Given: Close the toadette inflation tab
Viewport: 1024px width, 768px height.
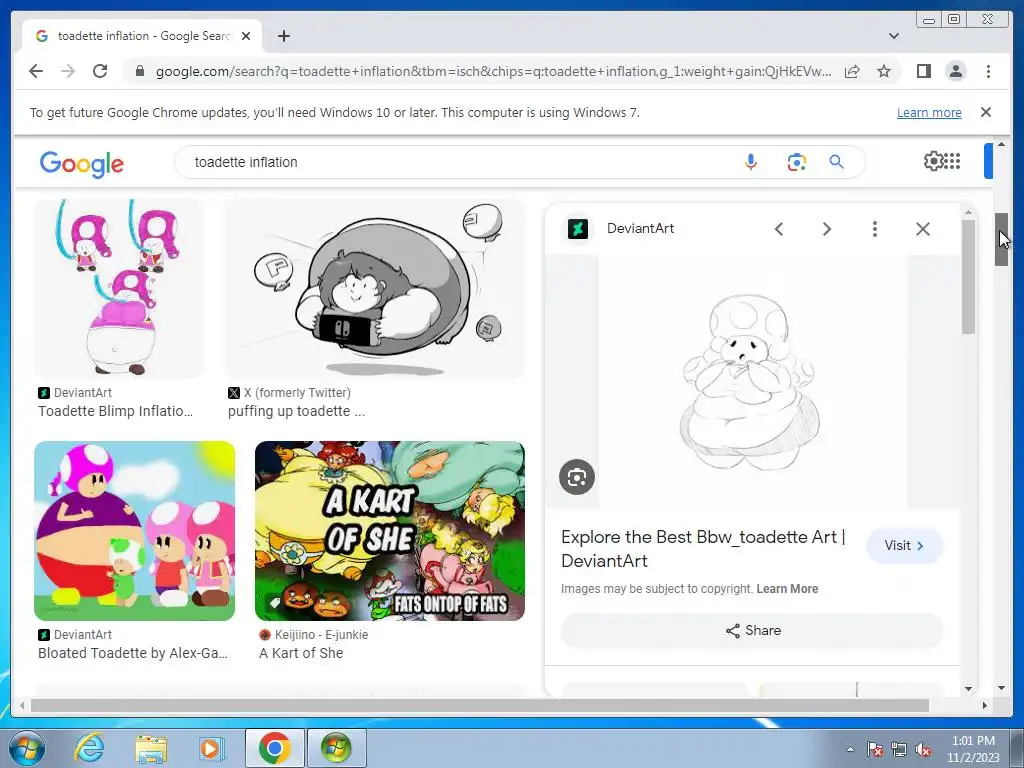Looking at the screenshot, I should pyautogui.click(x=246, y=36).
